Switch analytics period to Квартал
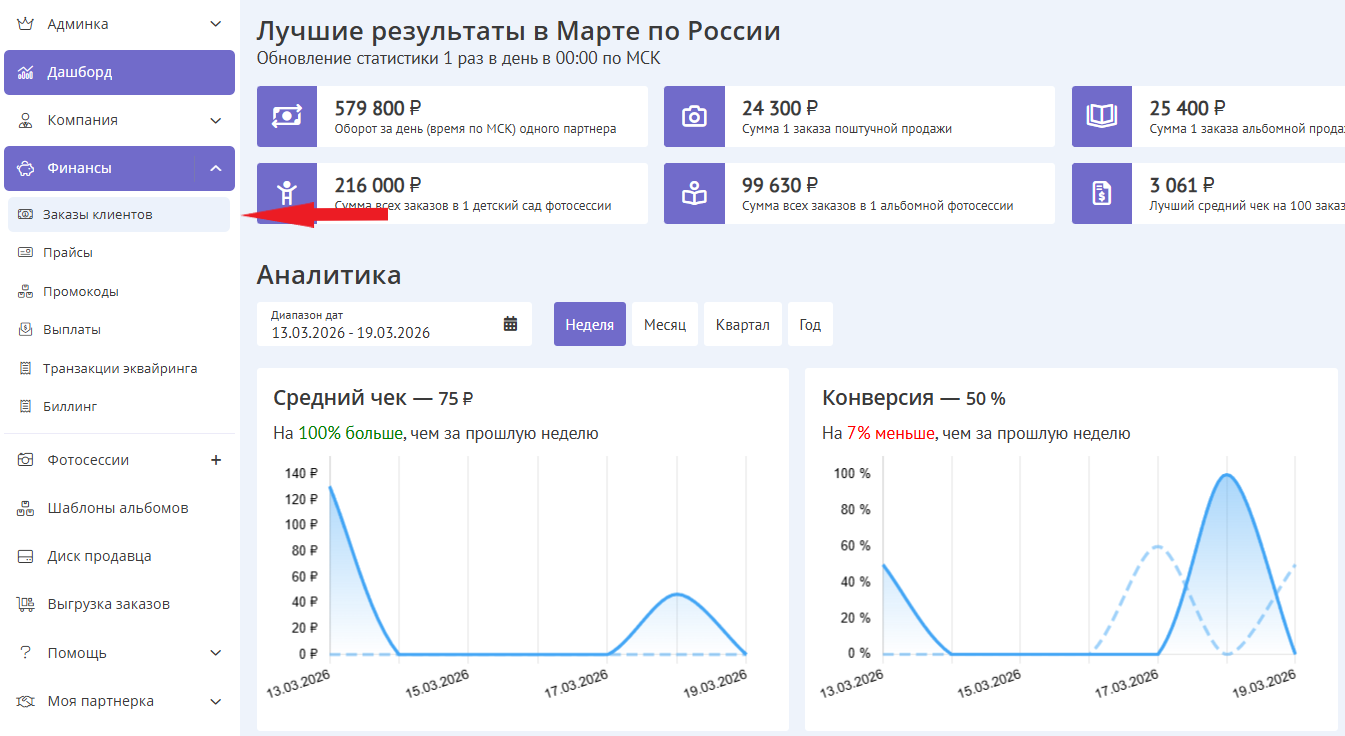 click(743, 325)
